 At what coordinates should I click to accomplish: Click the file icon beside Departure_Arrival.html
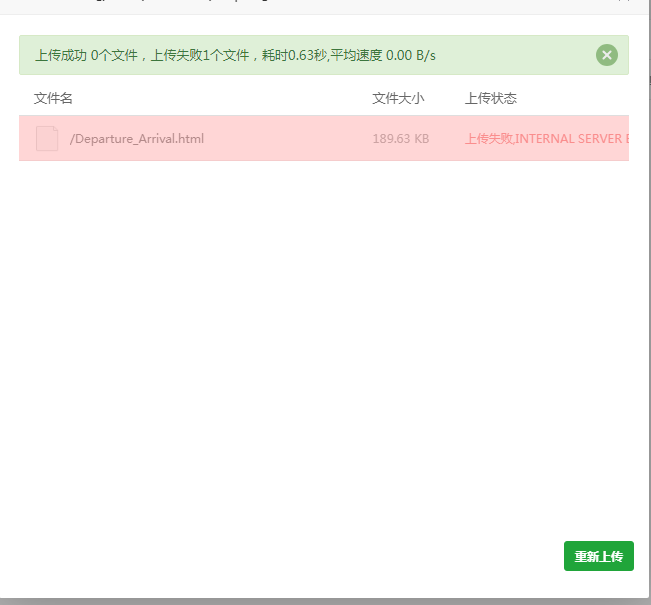click(x=47, y=139)
